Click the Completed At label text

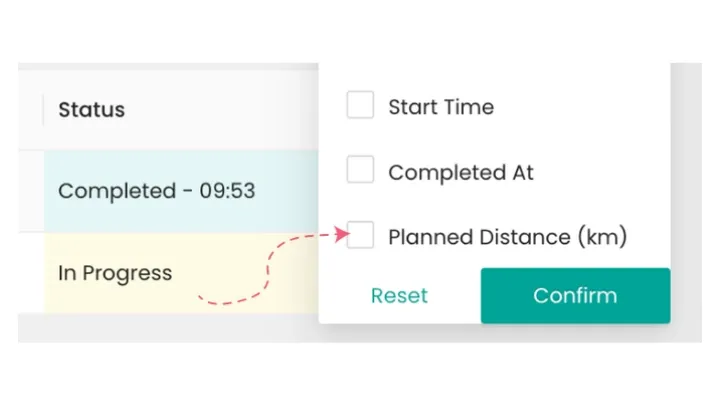461,173
